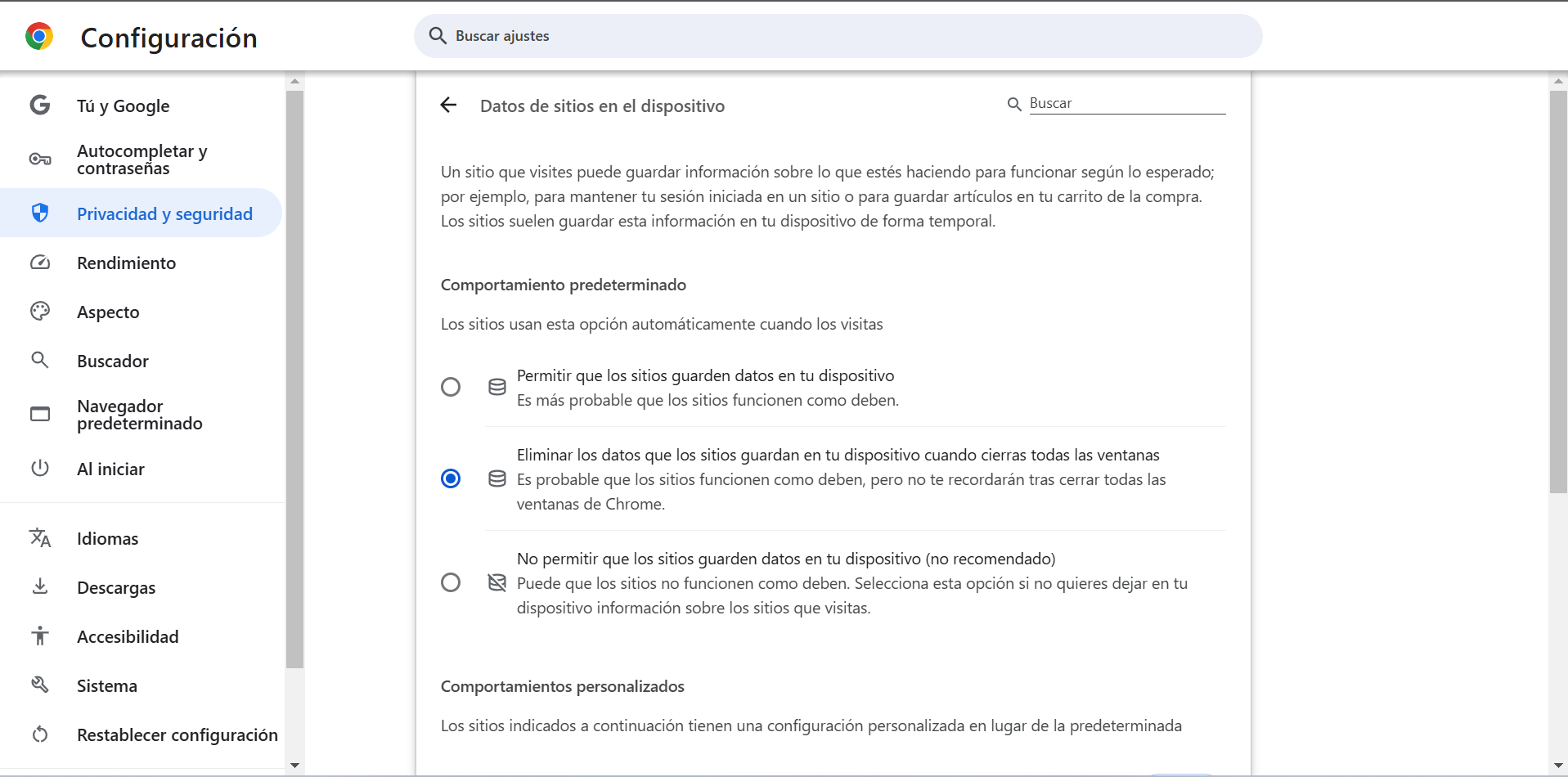Viewport: 1568px width, 777px height.
Task: Select the No permitir que los sitios guarden datos radio button
Action: tap(451, 582)
